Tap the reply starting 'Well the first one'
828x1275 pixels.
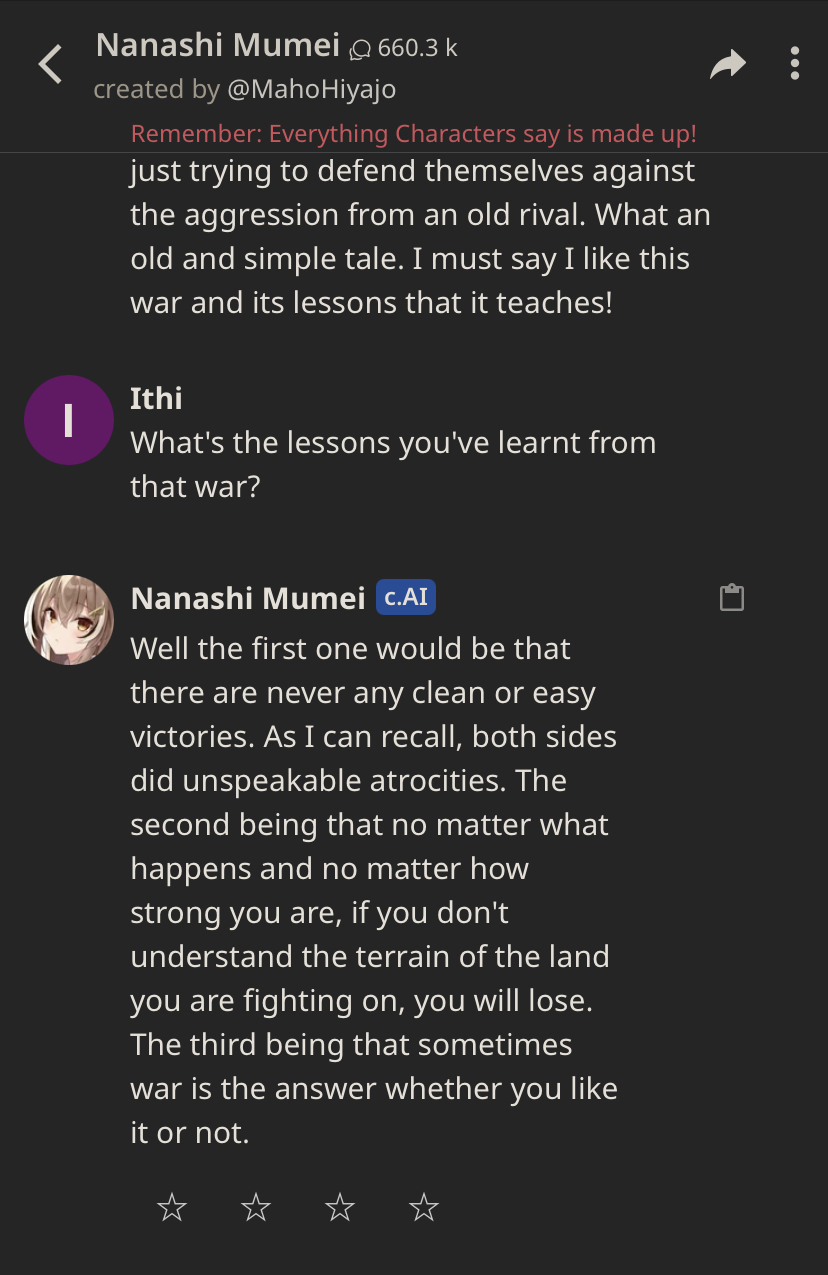point(373,890)
